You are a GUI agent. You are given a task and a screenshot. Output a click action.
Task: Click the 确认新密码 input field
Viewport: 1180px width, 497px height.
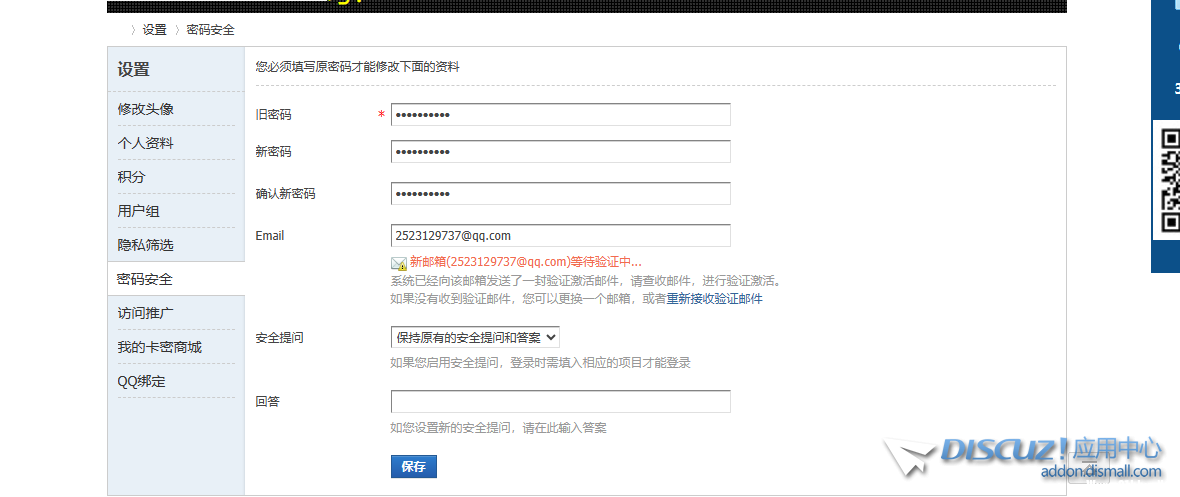(560, 193)
